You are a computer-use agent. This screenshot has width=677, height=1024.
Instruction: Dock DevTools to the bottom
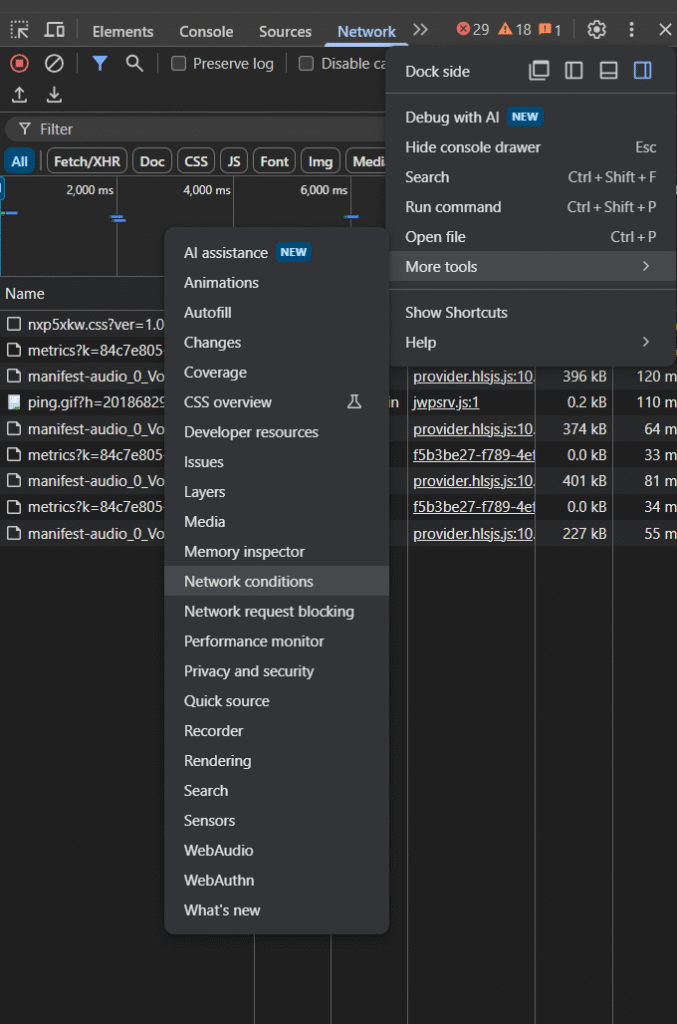coord(608,71)
